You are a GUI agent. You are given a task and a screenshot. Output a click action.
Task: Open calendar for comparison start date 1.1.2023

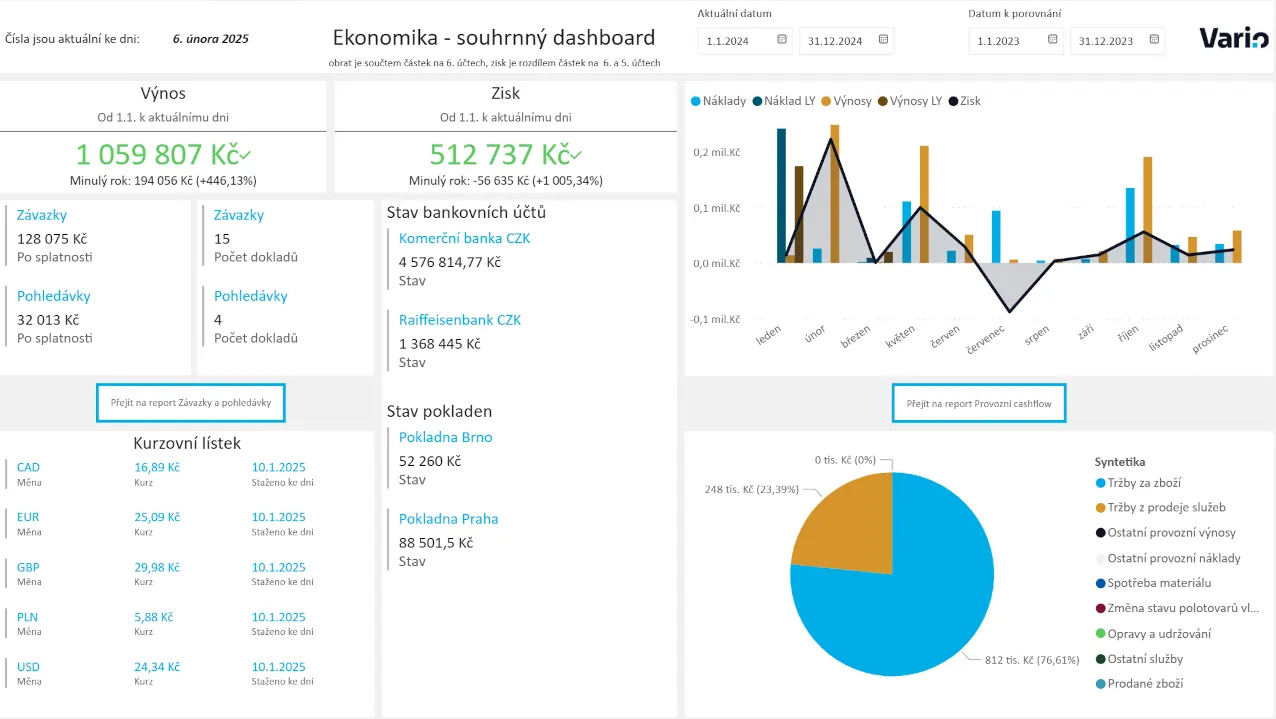pos(1053,40)
